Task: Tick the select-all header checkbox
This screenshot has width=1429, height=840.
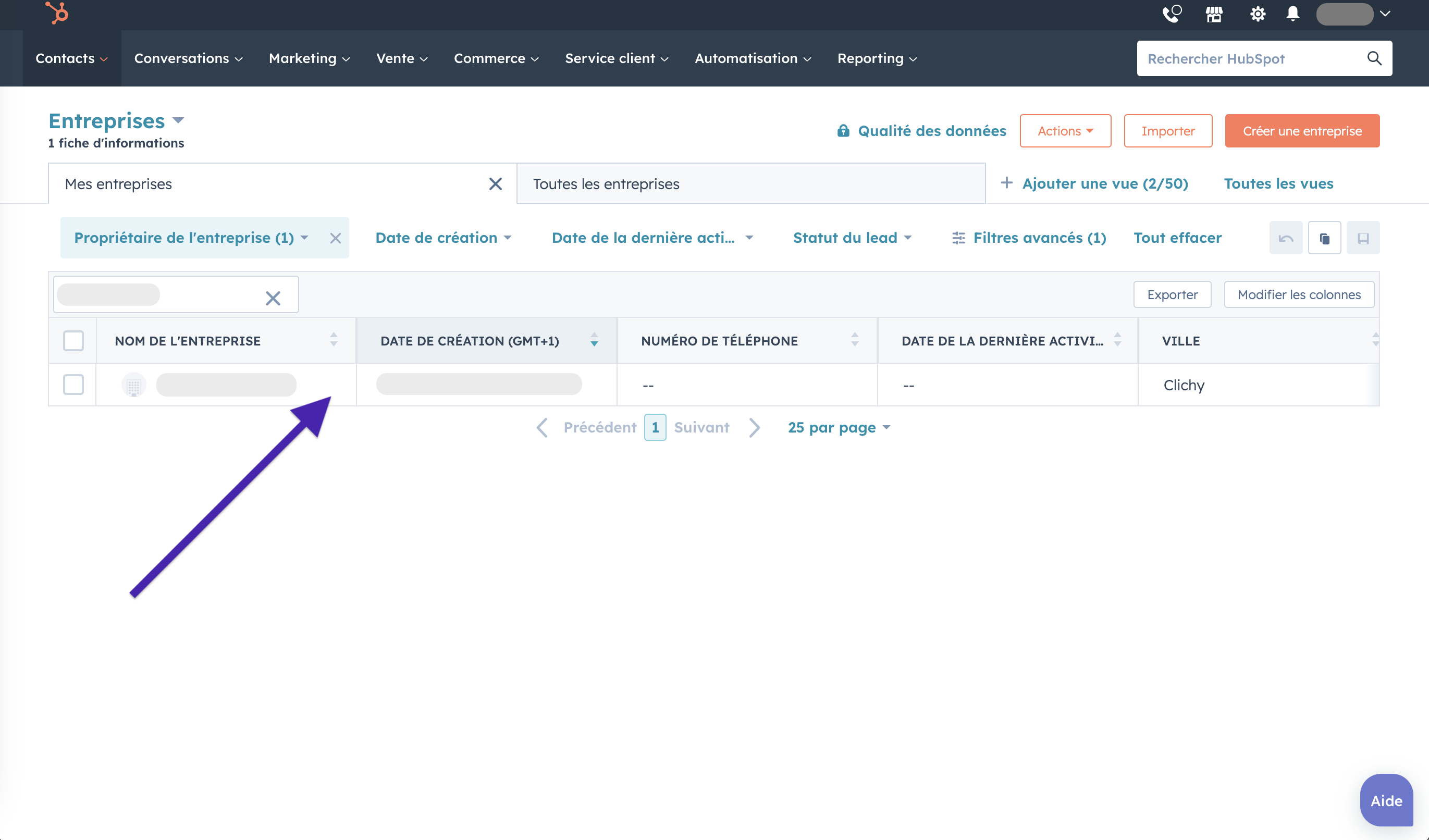Action: tap(73, 341)
